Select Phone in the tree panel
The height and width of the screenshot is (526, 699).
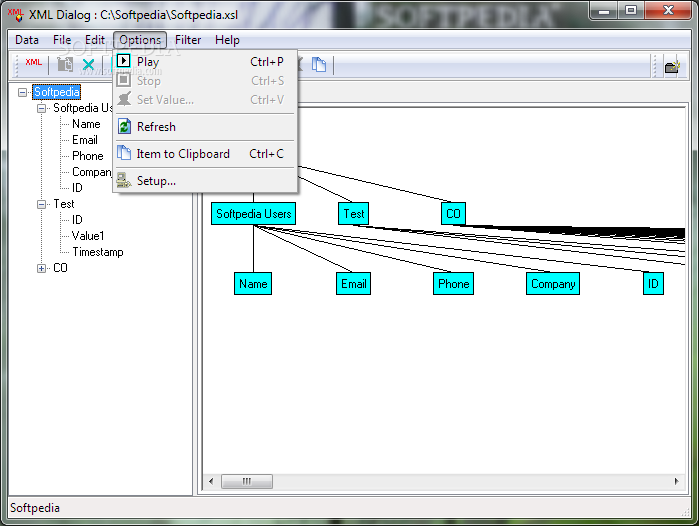pyautogui.click(x=87, y=156)
